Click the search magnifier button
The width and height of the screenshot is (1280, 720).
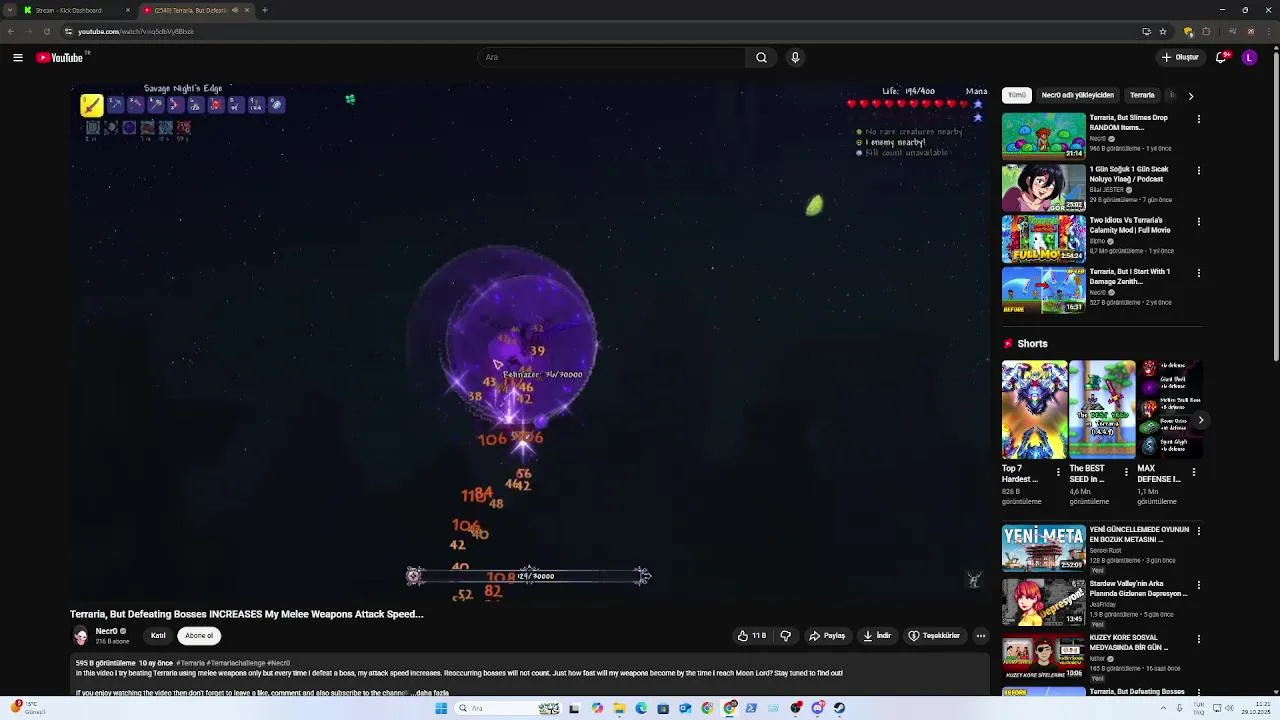tap(761, 57)
